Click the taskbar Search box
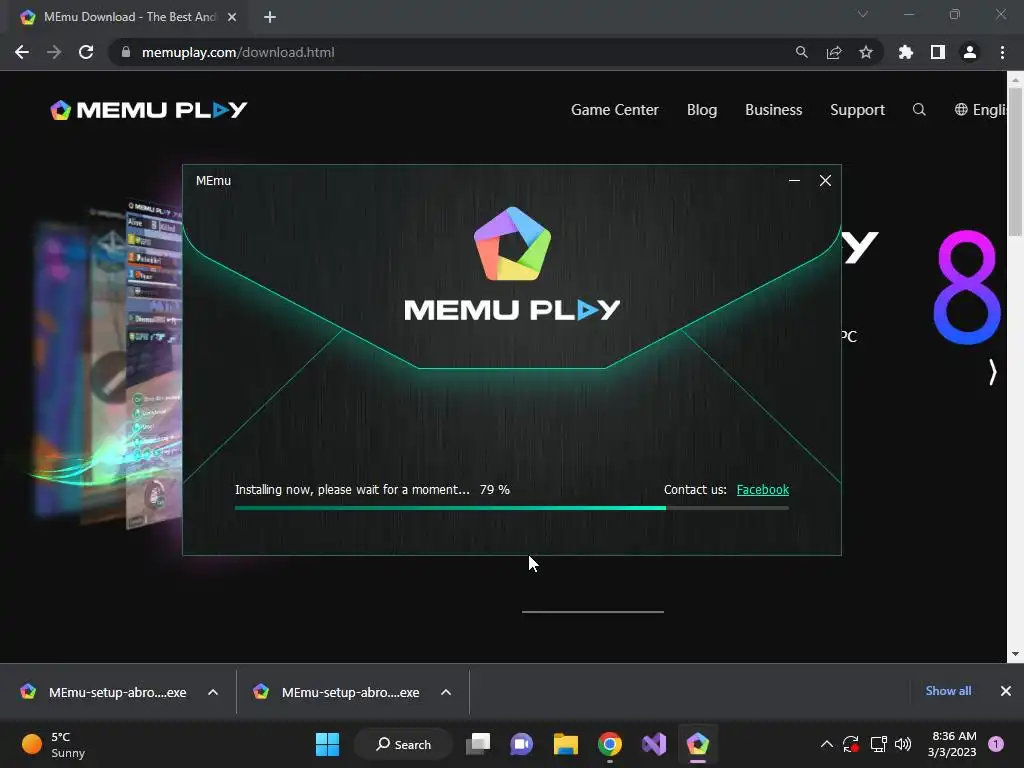 click(403, 744)
